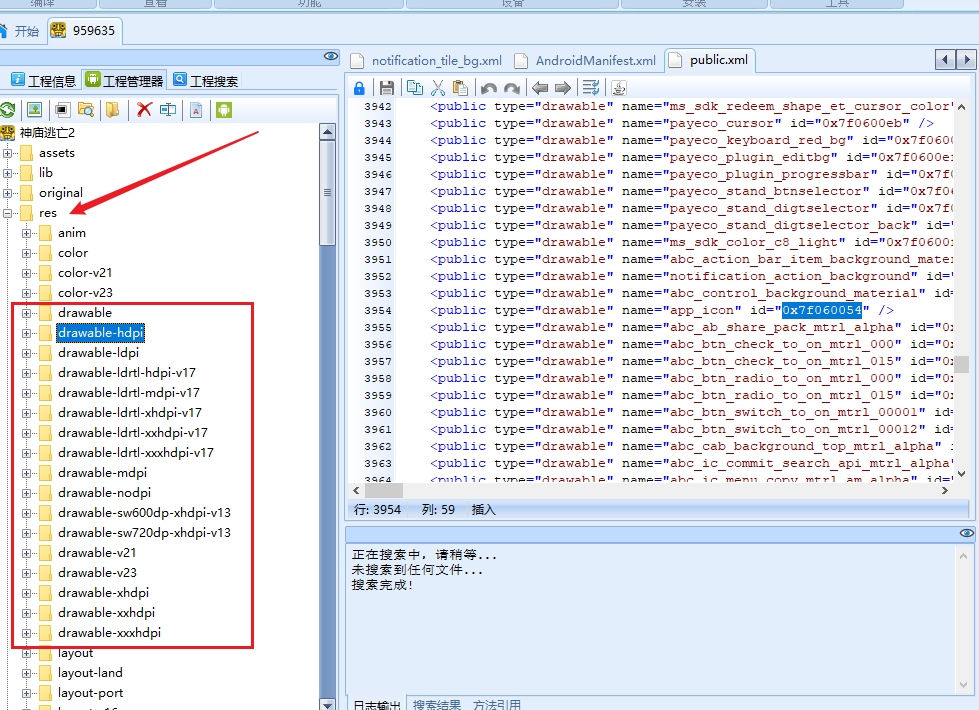This screenshot has height=710, width=979.
Task: Click line number 3950 in the editor gutter
Action: [x=378, y=242]
